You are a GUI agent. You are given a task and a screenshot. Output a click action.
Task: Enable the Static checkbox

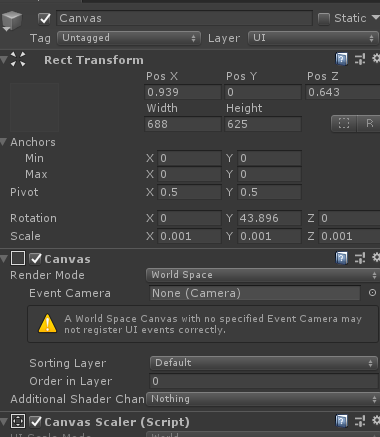(x=324, y=19)
